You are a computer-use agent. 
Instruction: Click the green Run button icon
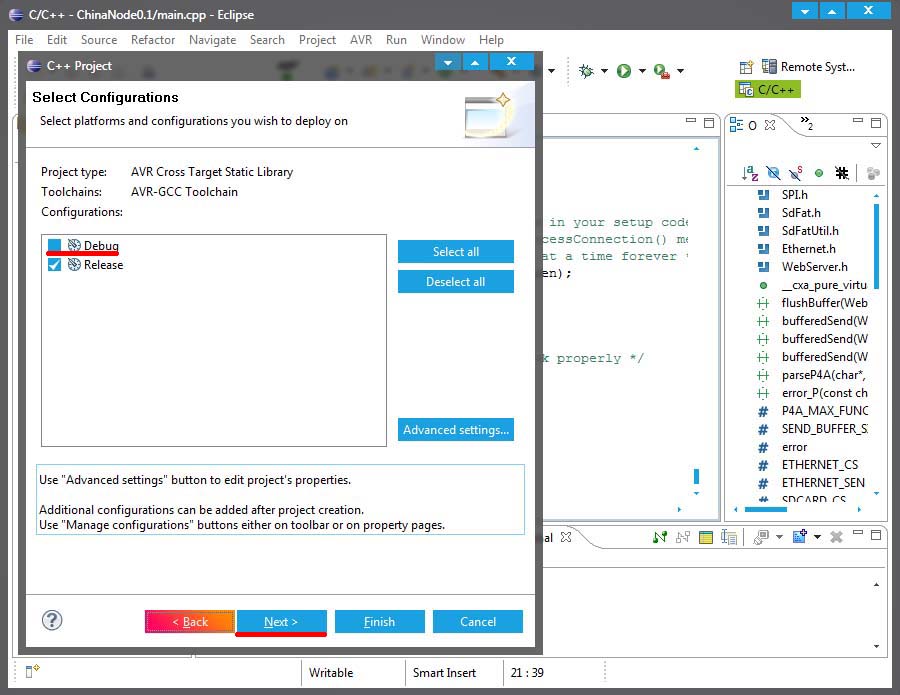click(624, 71)
